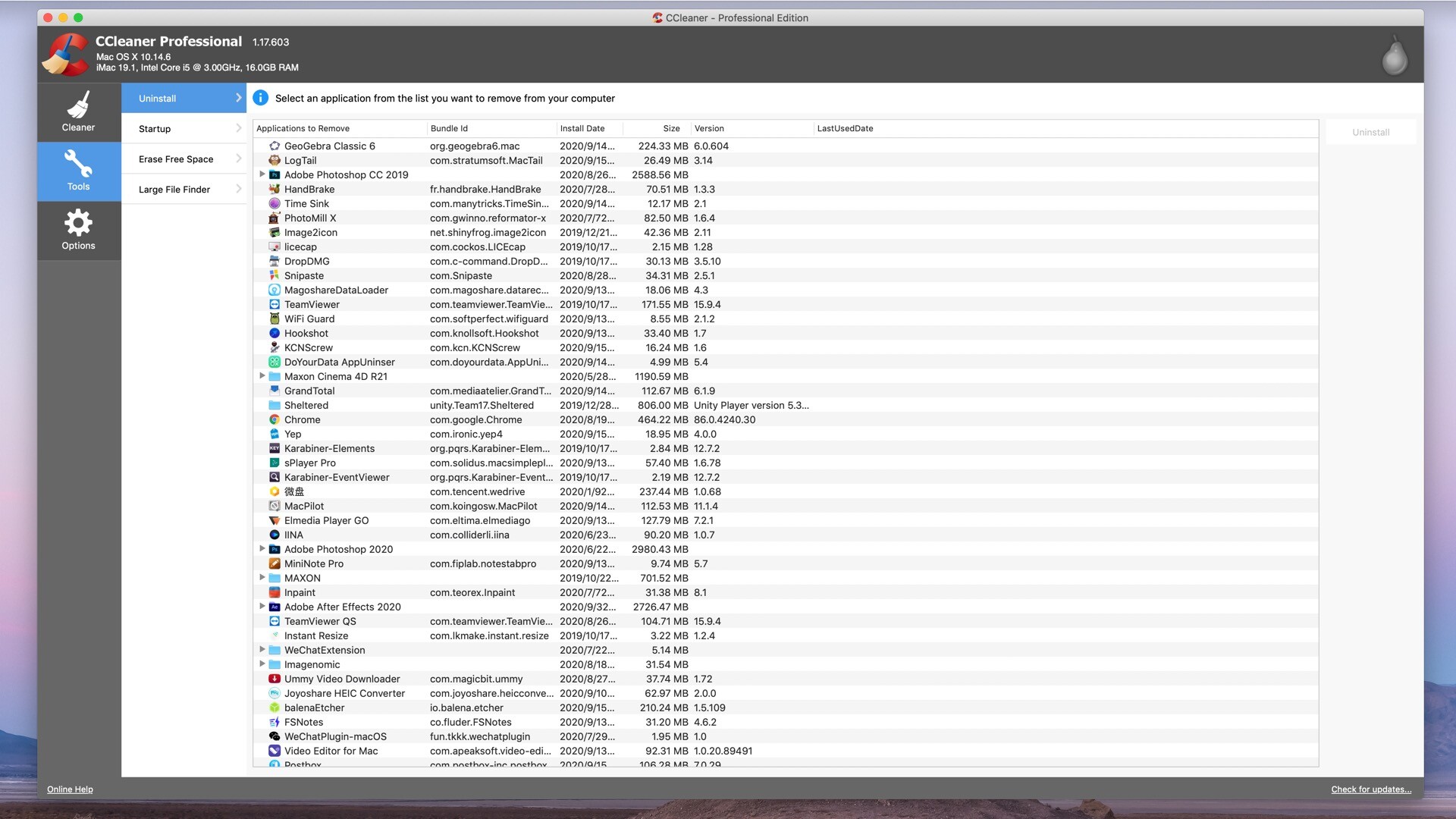The image size is (1456, 819).
Task: Expand the Maxon Cinema 4D R21 entry
Action: coord(262,376)
